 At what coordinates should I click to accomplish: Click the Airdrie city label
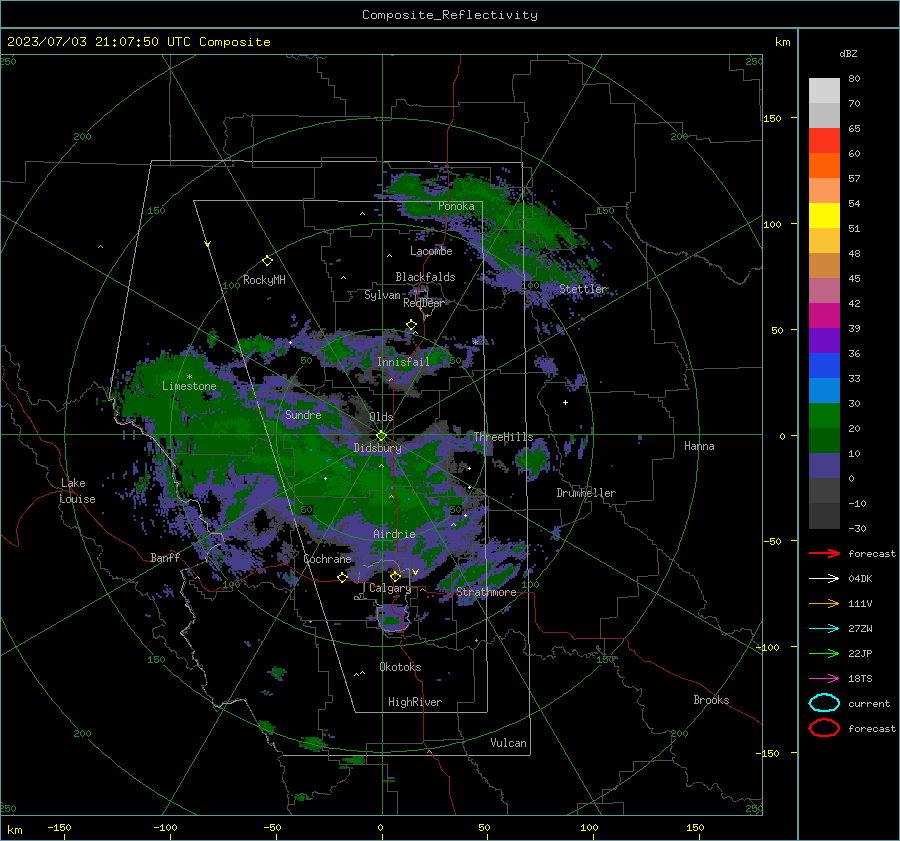pyautogui.click(x=394, y=534)
